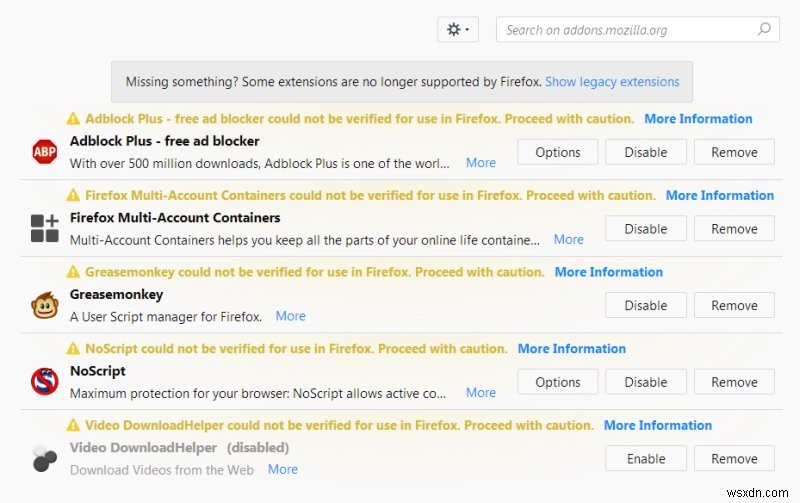Remove Firefox Multi-Account Containers
This screenshot has width=800, height=503.
(734, 229)
